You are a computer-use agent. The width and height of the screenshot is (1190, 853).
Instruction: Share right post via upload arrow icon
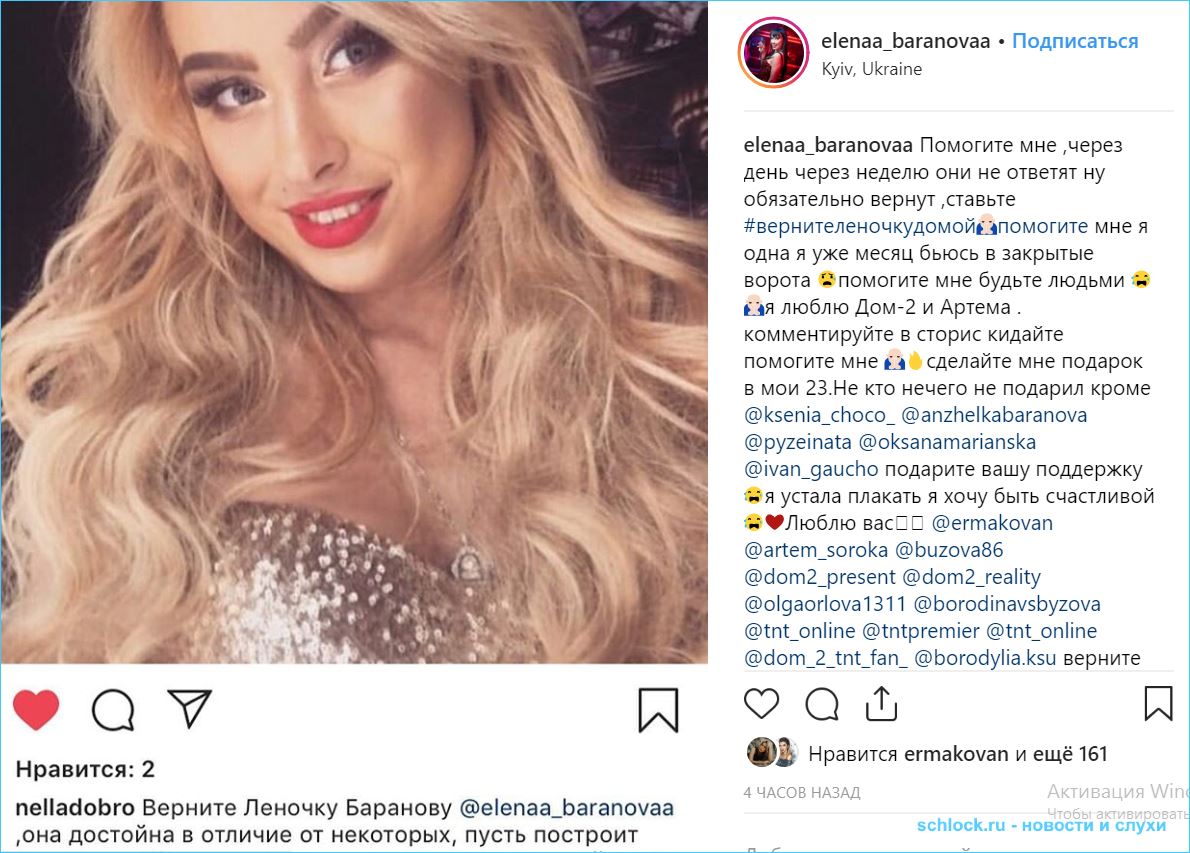[881, 703]
